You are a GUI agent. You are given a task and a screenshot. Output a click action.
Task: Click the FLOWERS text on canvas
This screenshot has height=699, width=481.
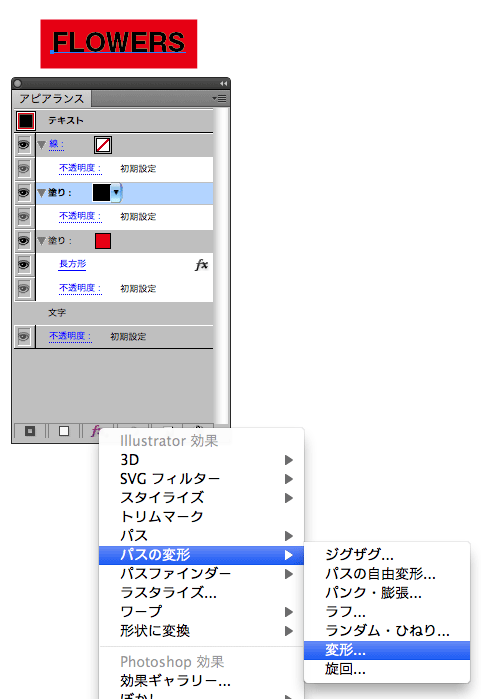click(x=119, y=43)
